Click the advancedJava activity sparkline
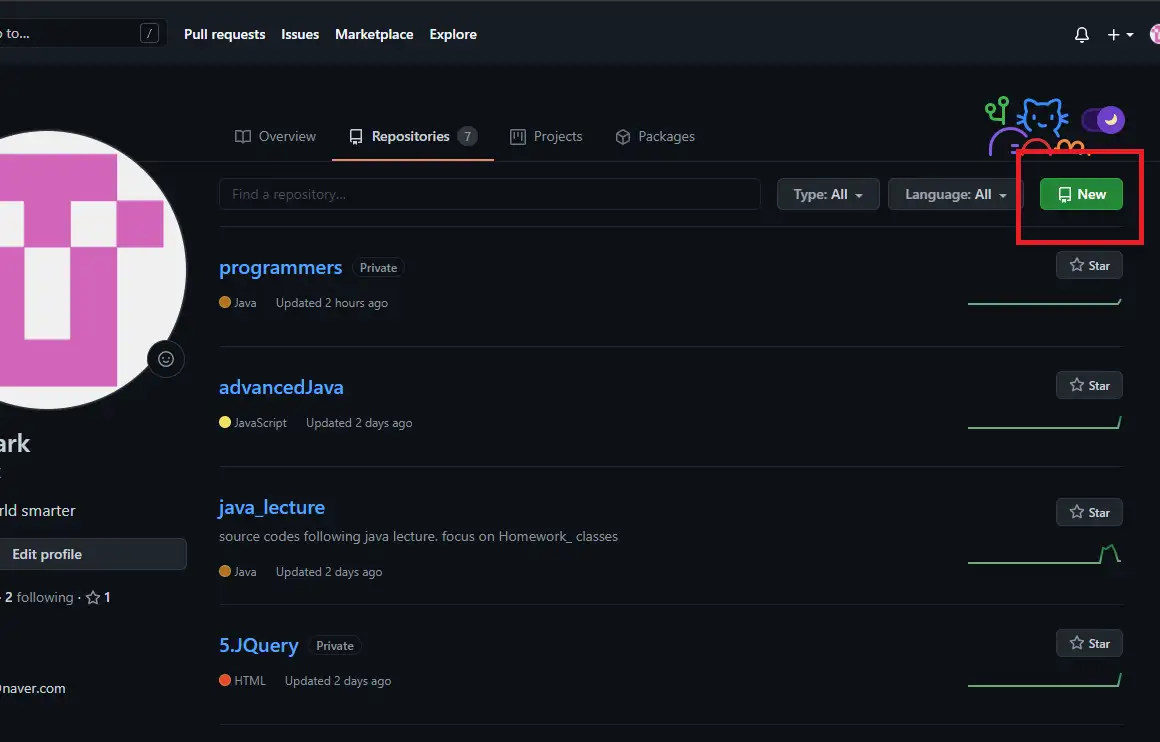Viewport: 1160px width, 742px height. point(1045,422)
